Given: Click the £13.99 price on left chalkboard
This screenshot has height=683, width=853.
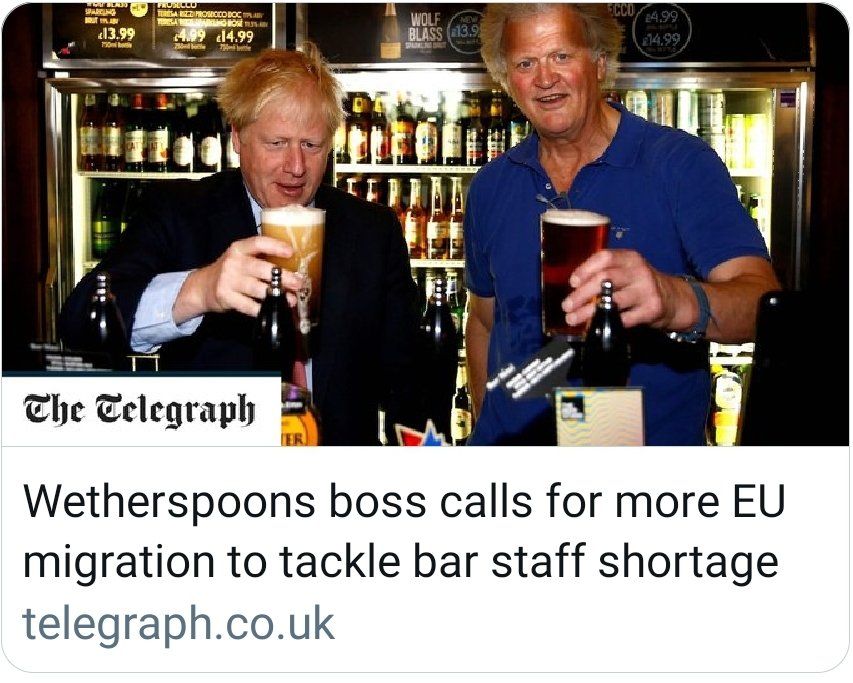Looking at the screenshot, I should (116, 34).
